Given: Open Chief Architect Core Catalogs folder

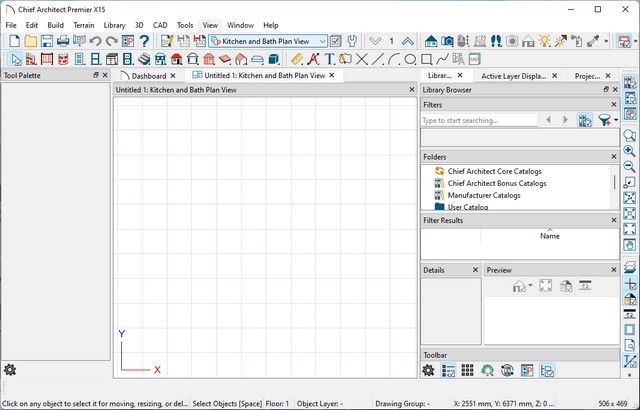Looking at the screenshot, I should pos(496,171).
